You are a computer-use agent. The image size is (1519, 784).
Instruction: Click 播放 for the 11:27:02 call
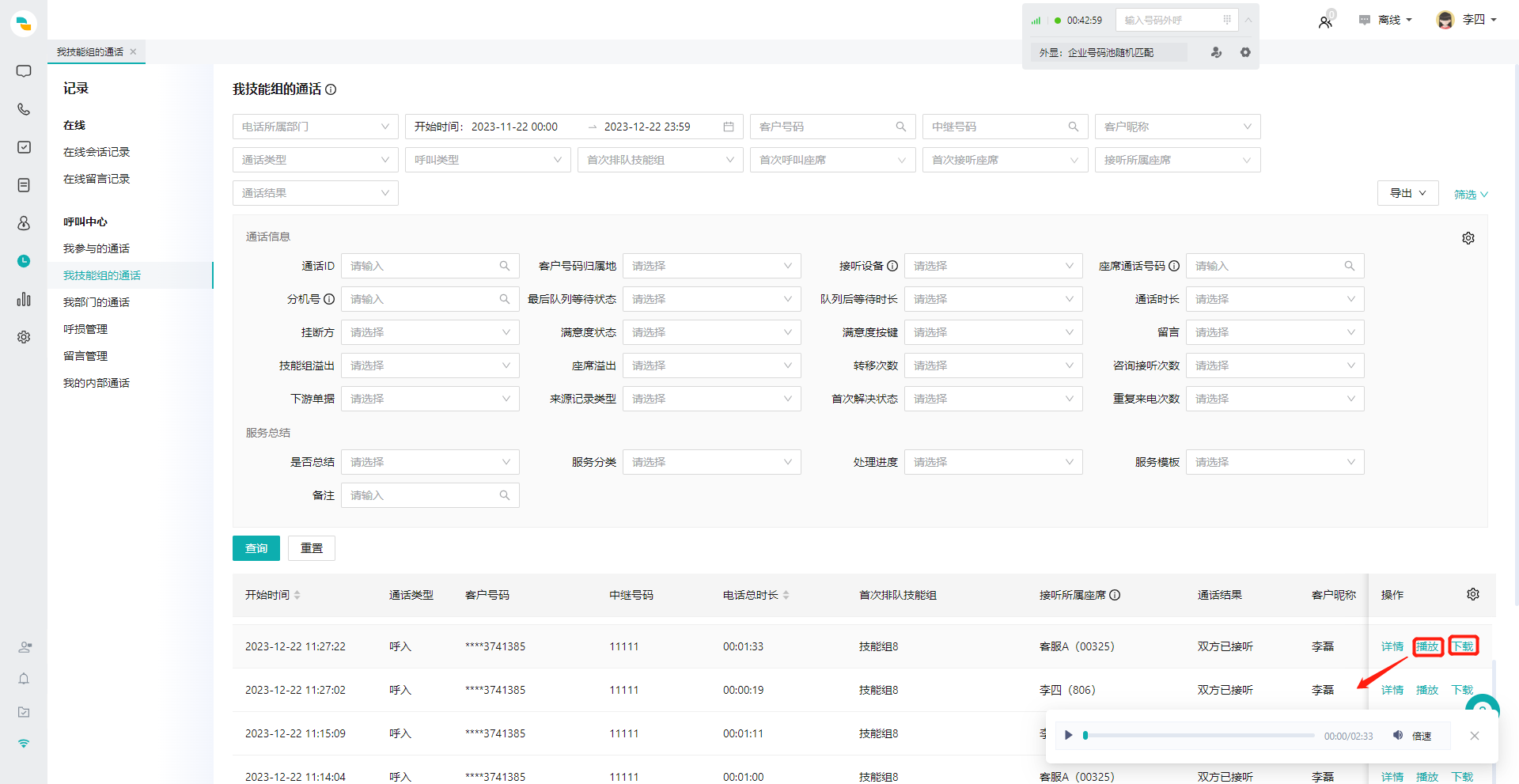(1427, 690)
